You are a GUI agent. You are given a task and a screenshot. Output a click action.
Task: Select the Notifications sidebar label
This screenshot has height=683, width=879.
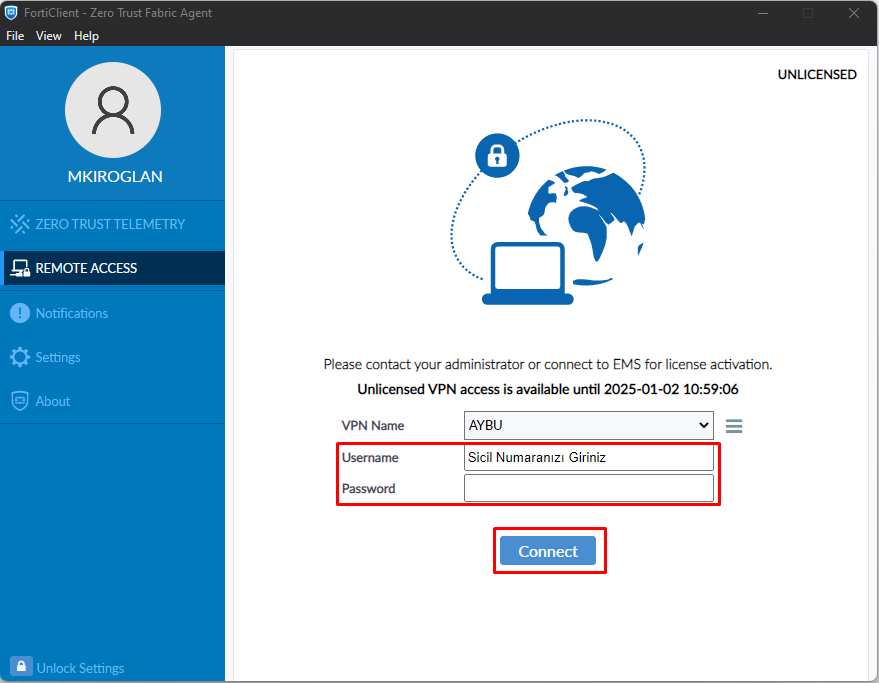[72, 313]
